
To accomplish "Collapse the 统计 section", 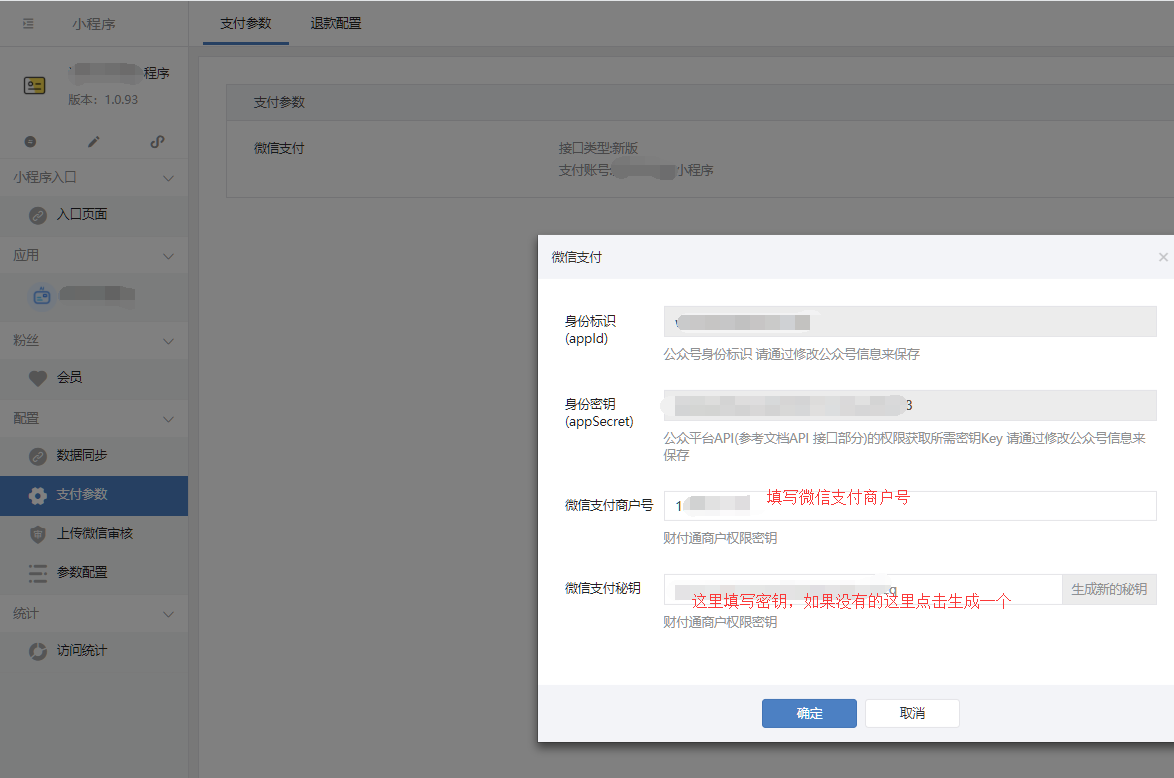I will coord(168,613).
